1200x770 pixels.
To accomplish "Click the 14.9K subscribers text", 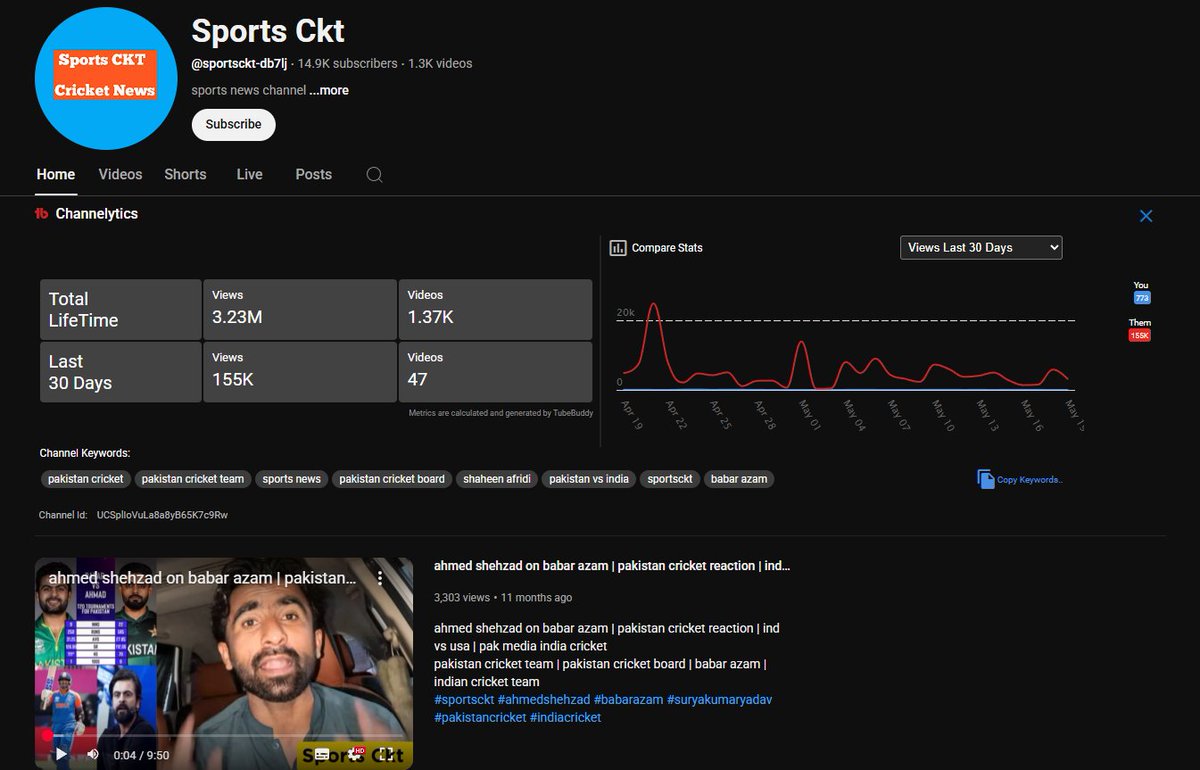I will tap(347, 63).
